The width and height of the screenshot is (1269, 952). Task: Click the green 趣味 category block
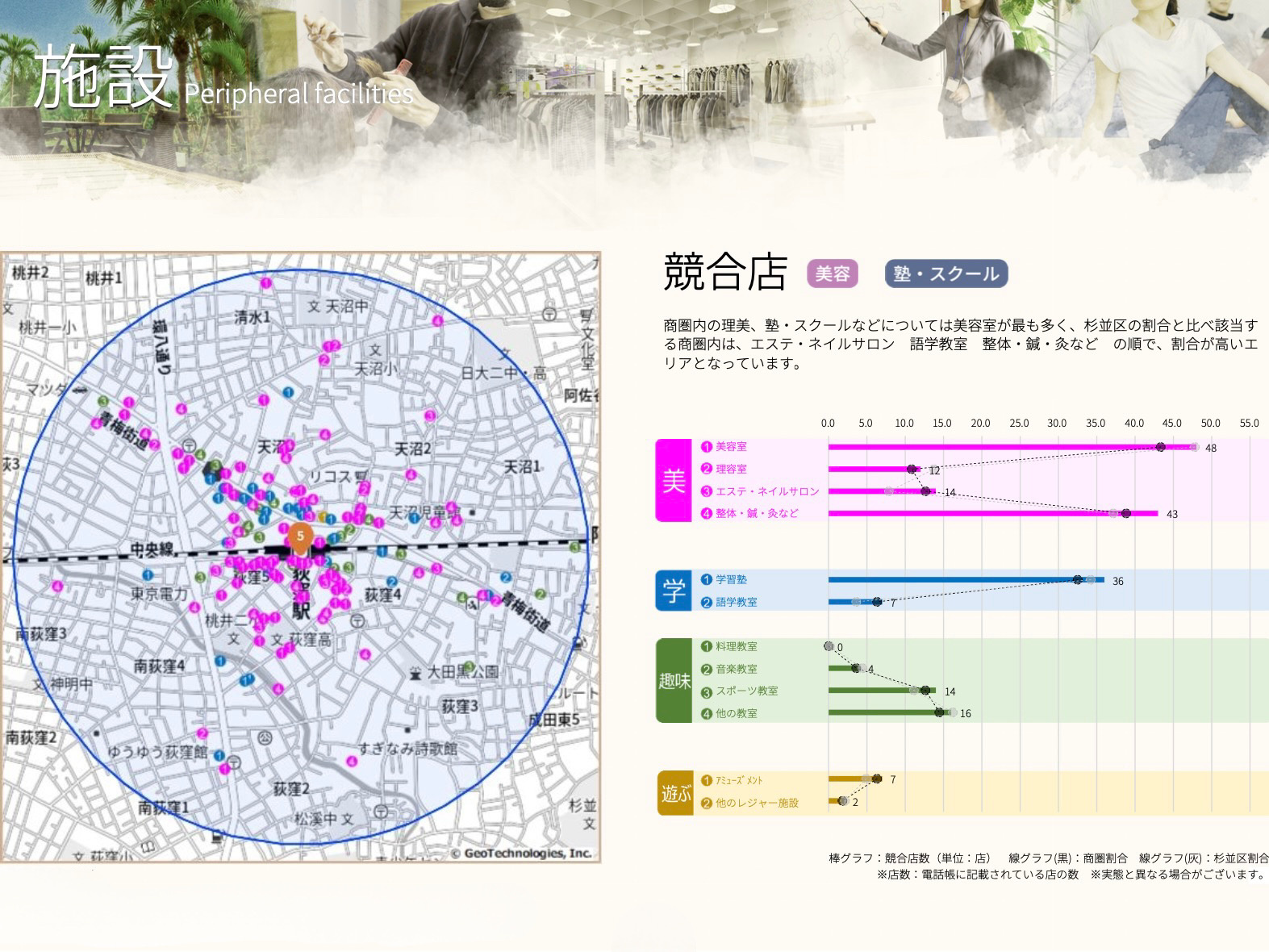(674, 680)
